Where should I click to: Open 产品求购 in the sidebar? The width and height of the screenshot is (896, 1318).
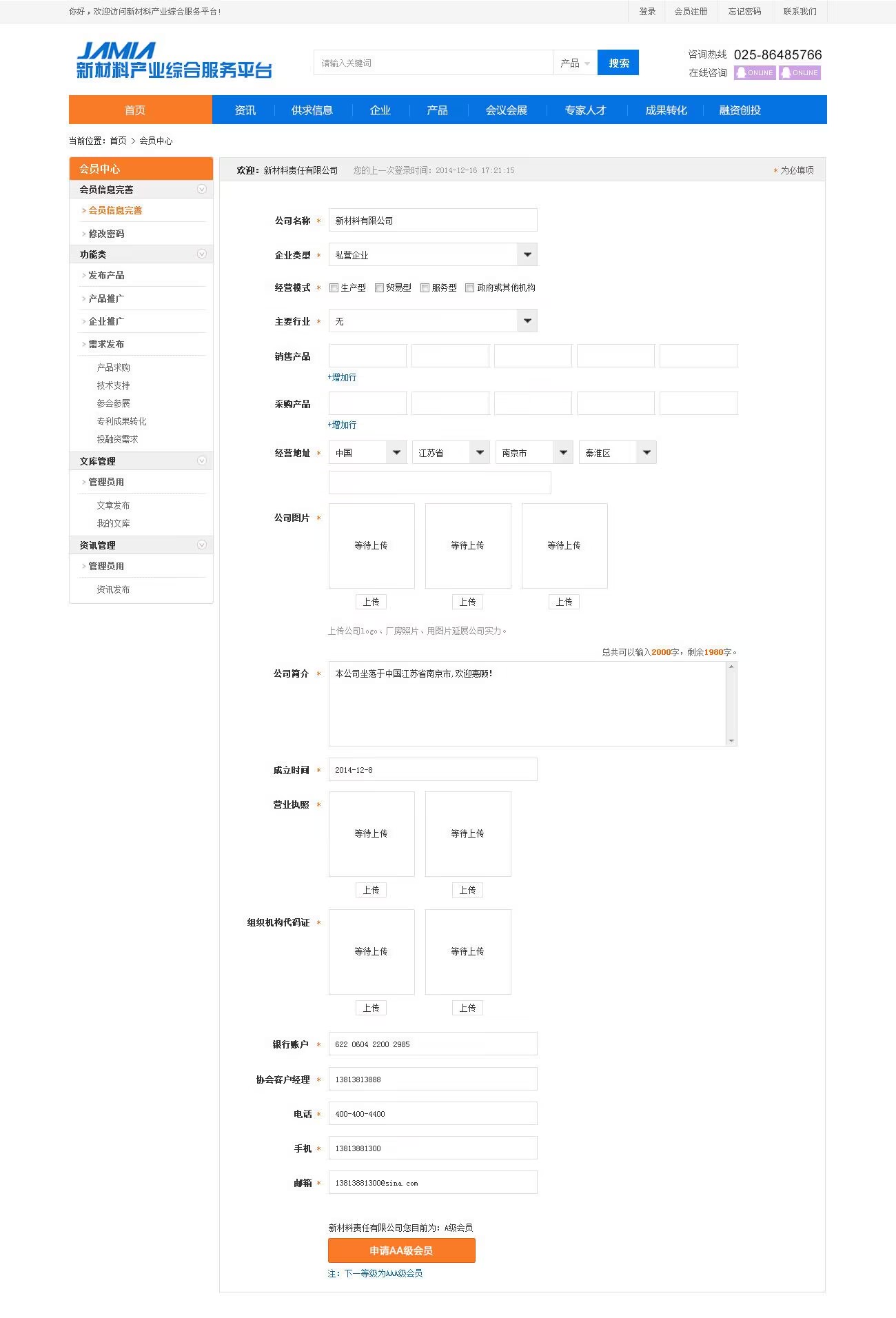[x=113, y=367]
